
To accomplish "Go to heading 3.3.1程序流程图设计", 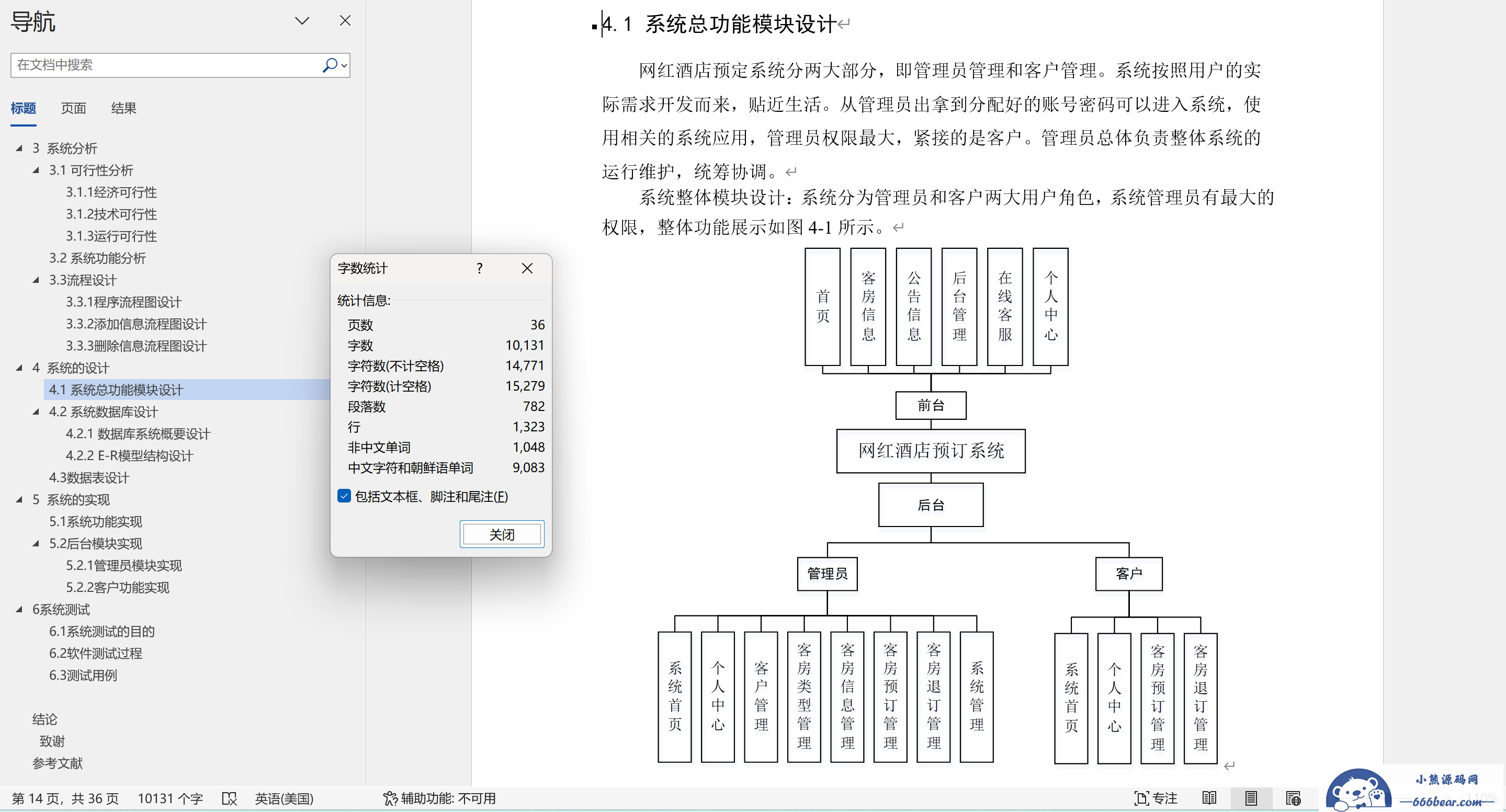I will (x=123, y=302).
